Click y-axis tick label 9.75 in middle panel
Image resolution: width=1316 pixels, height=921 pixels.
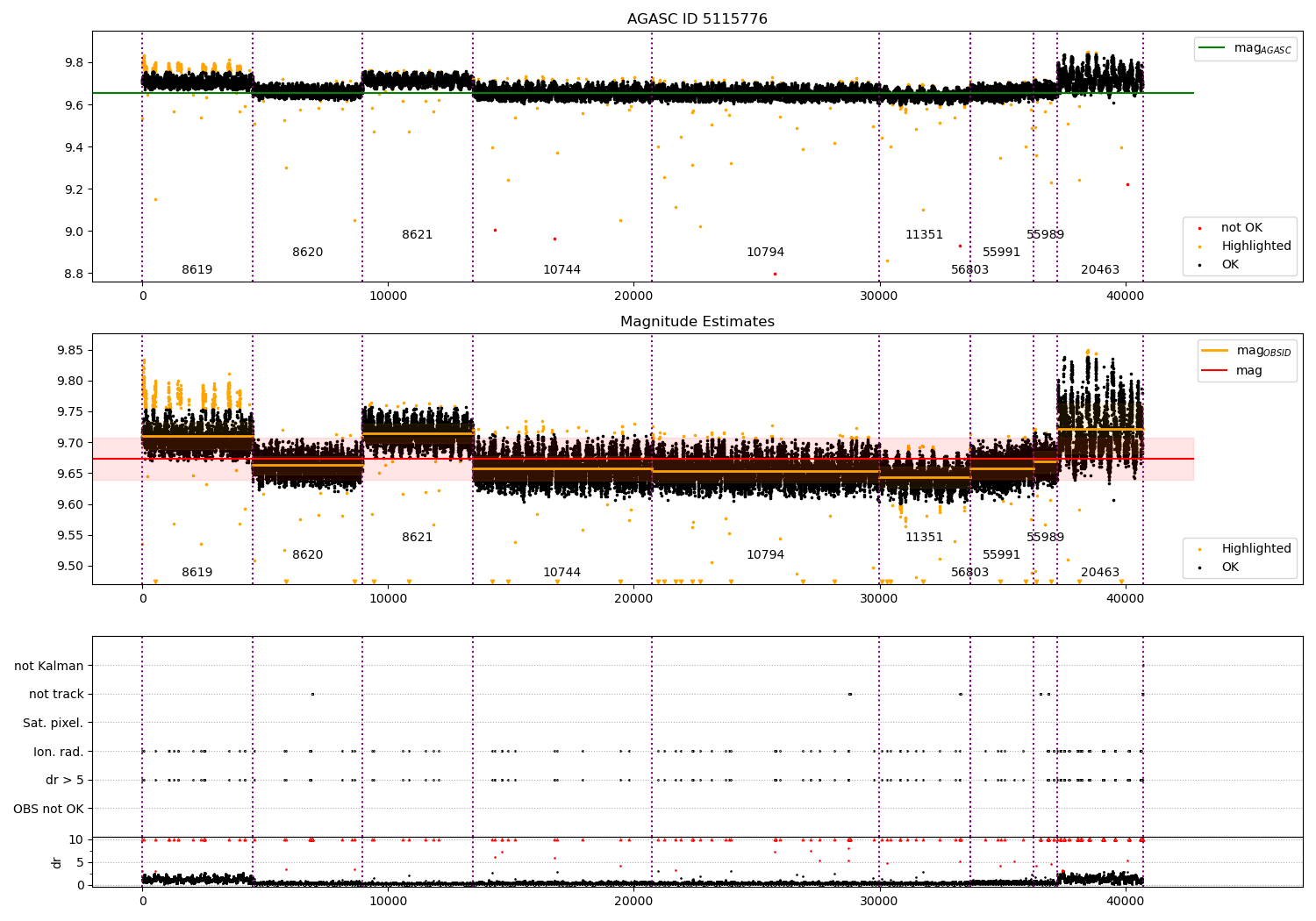[x=70, y=412]
